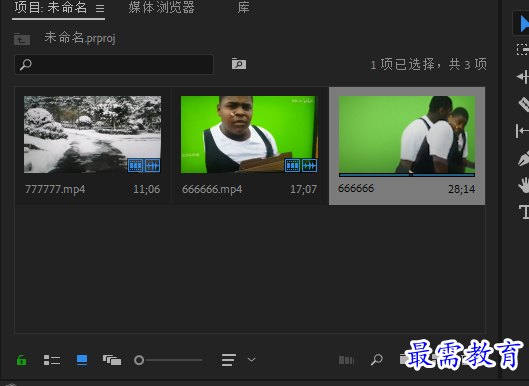Click the thumbnail zoom slider
Screen dimensions: 529x386
(168, 360)
